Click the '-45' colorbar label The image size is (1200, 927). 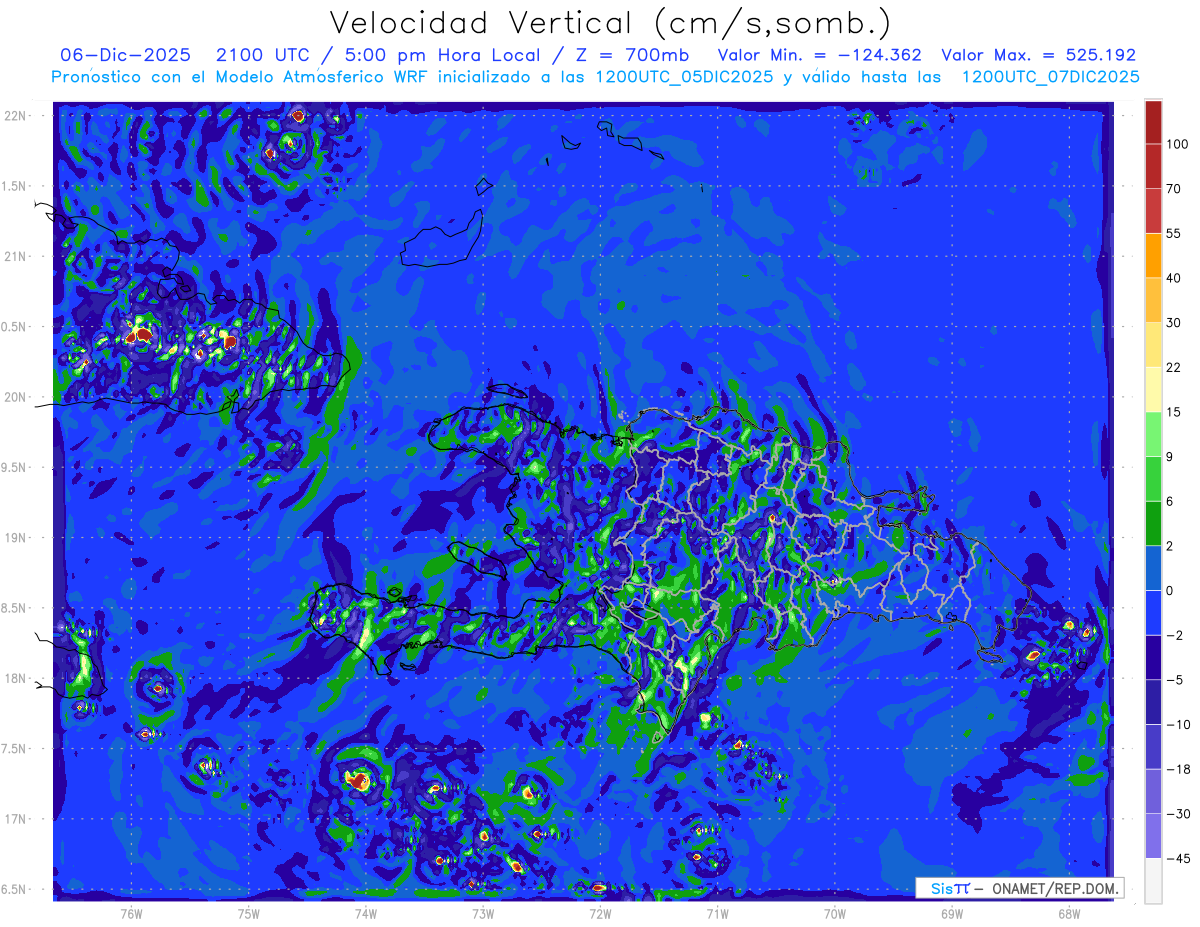coord(1178,858)
